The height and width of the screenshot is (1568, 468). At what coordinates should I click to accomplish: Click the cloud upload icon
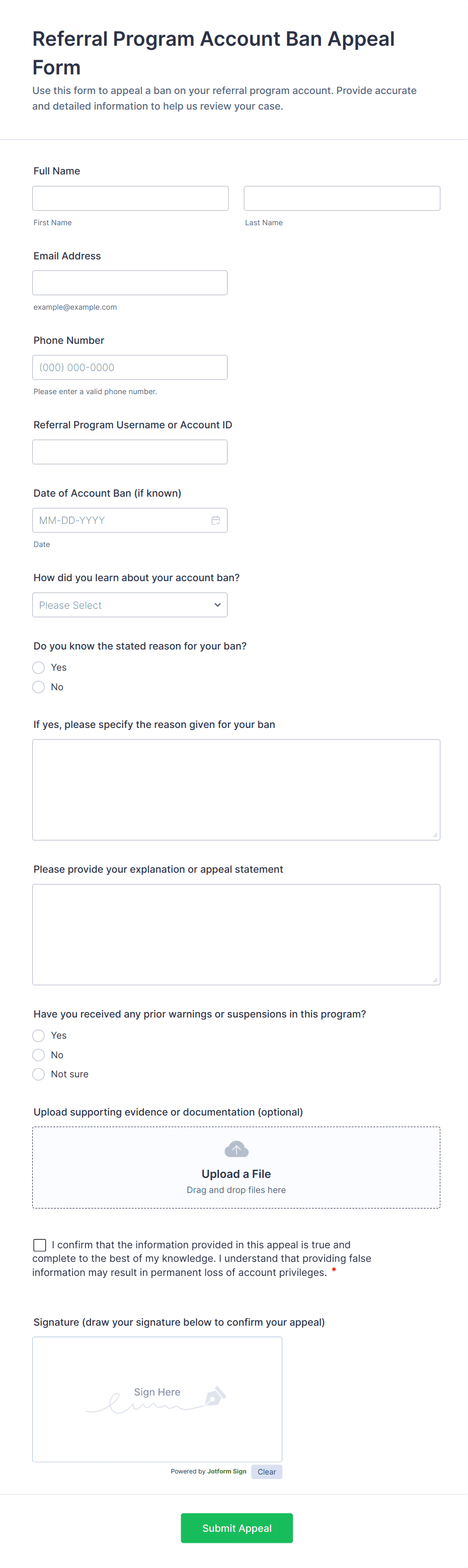coord(237,1149)
